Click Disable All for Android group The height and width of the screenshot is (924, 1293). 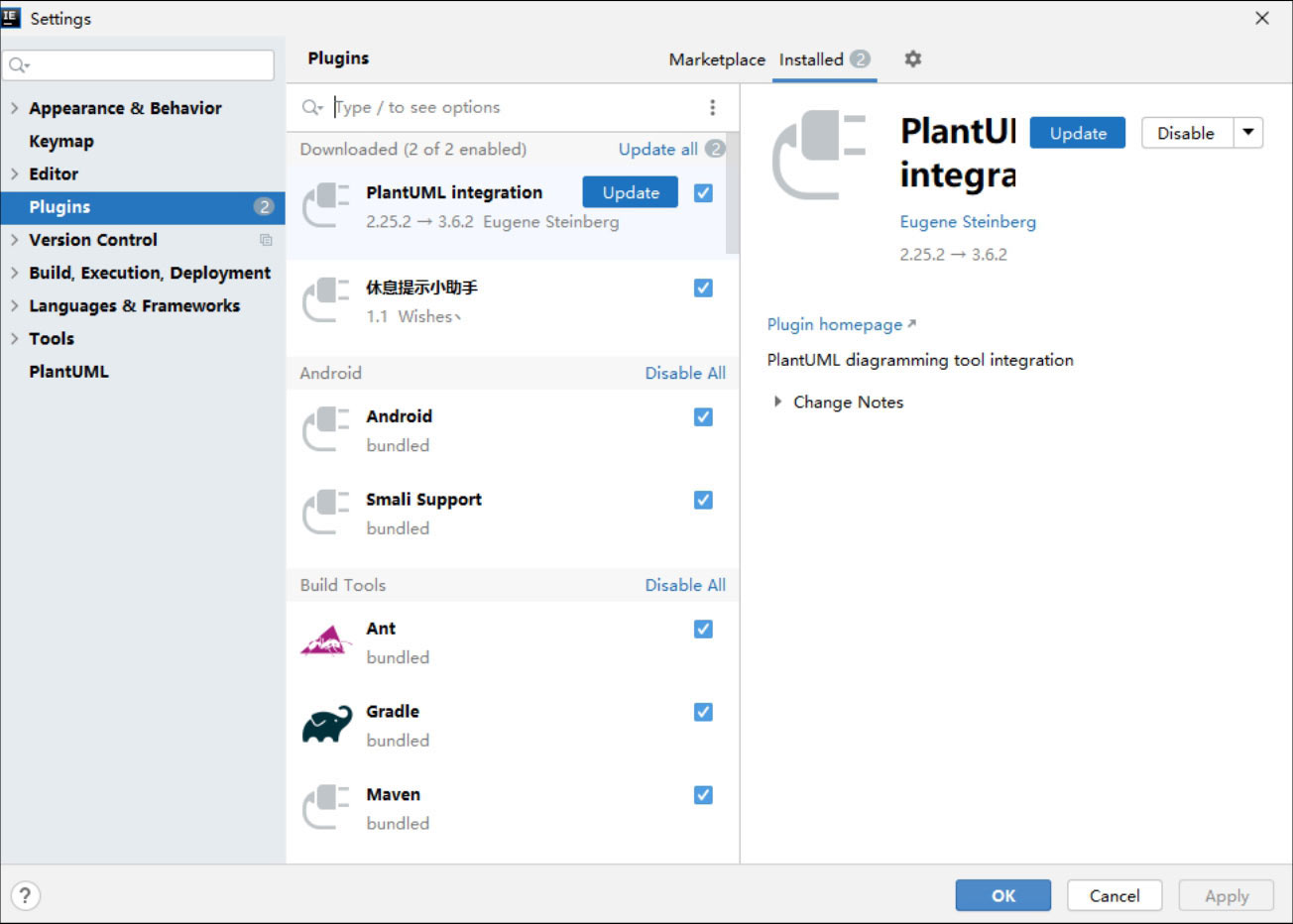click(x=685, y=373)
